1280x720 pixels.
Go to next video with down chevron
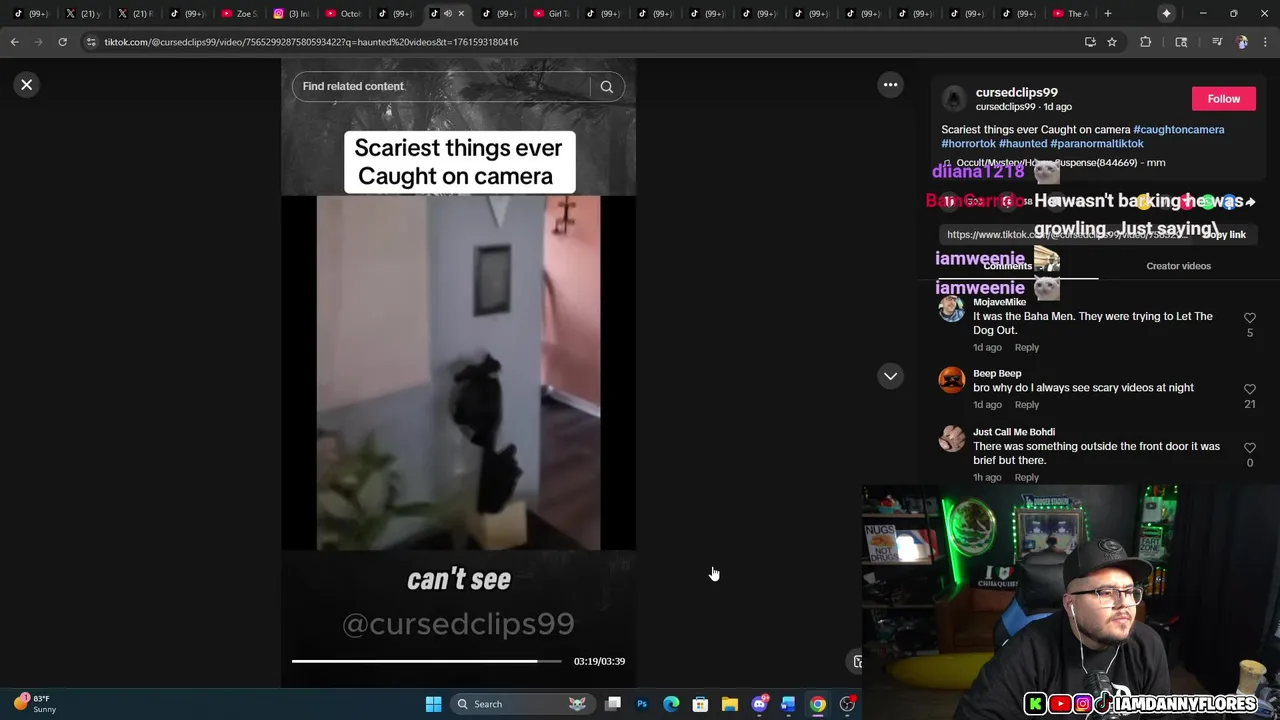point(890,376)
